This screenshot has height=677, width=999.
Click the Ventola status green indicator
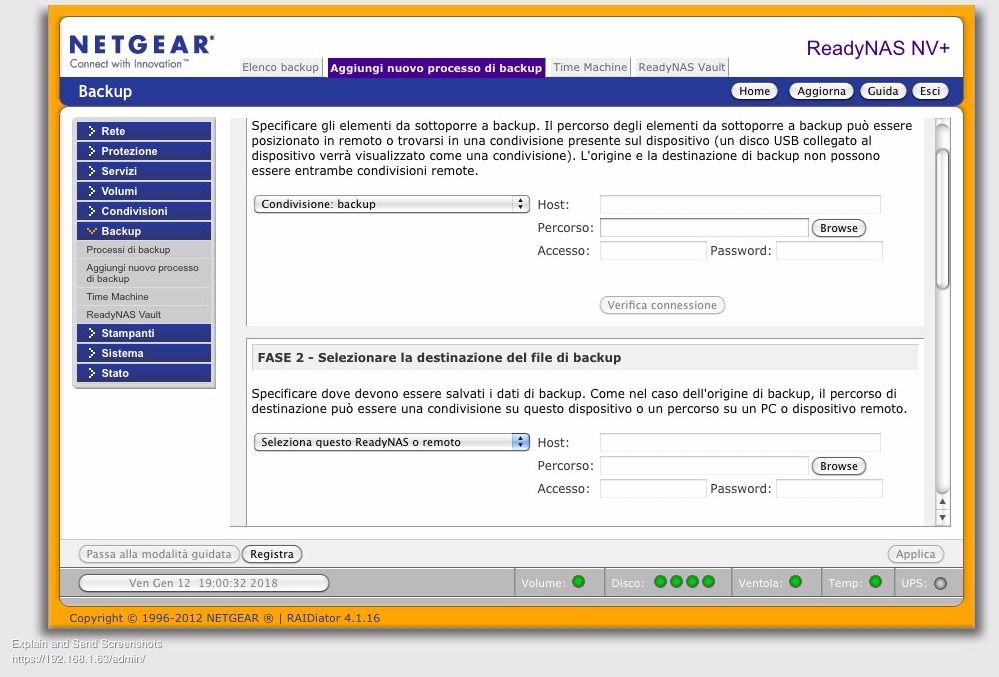pos(795,581)
